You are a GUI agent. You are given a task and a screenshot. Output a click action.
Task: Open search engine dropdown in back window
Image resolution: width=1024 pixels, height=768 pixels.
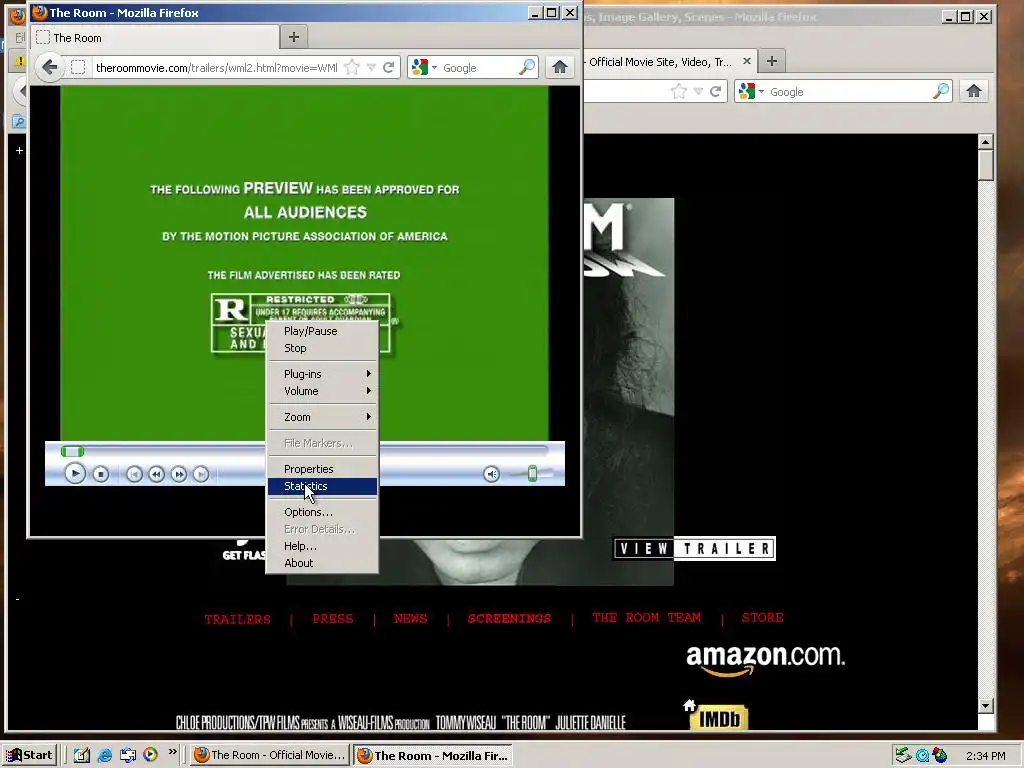[x=761, y=91]
